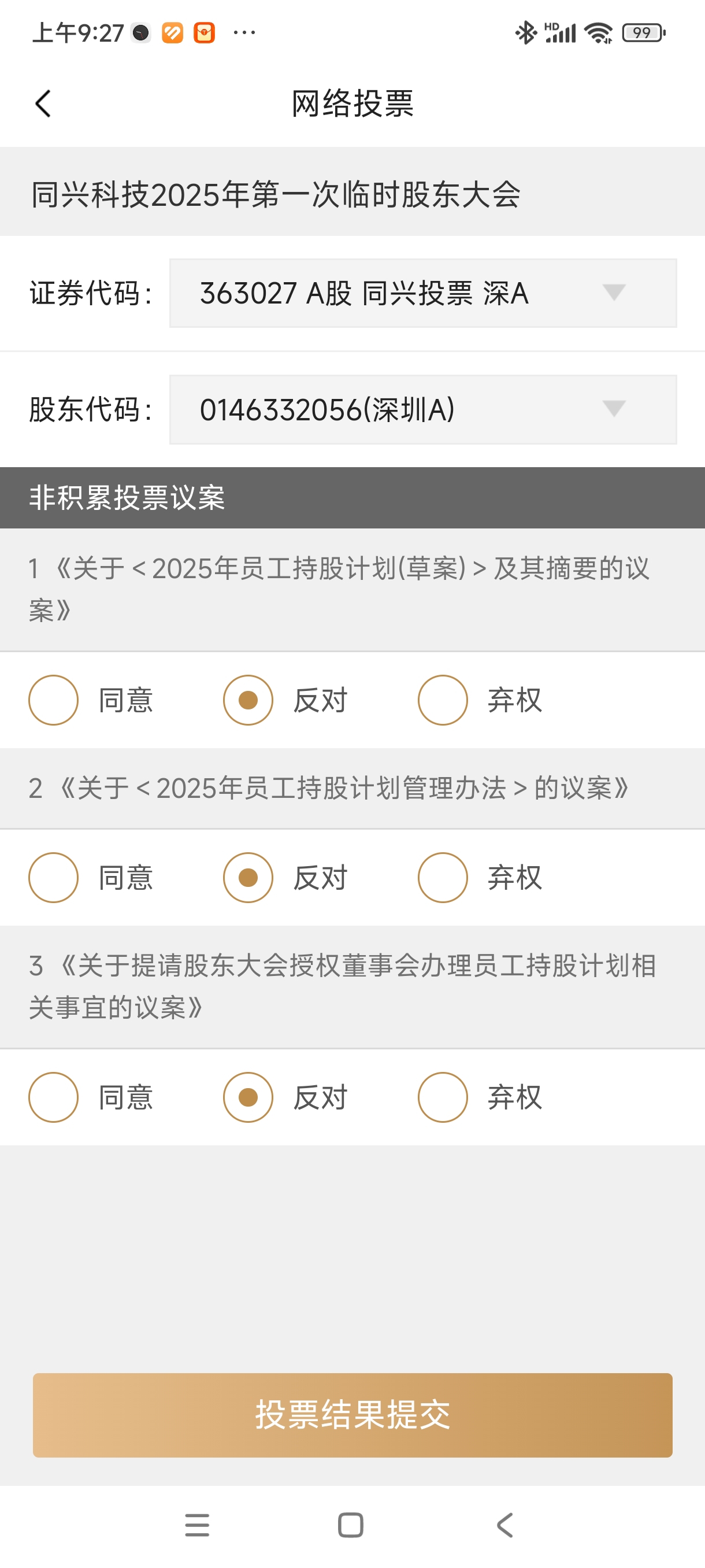Open the 363027 A股 同兴投票 field
Screen dimensions: 705x1568
(x=424, y=293)
